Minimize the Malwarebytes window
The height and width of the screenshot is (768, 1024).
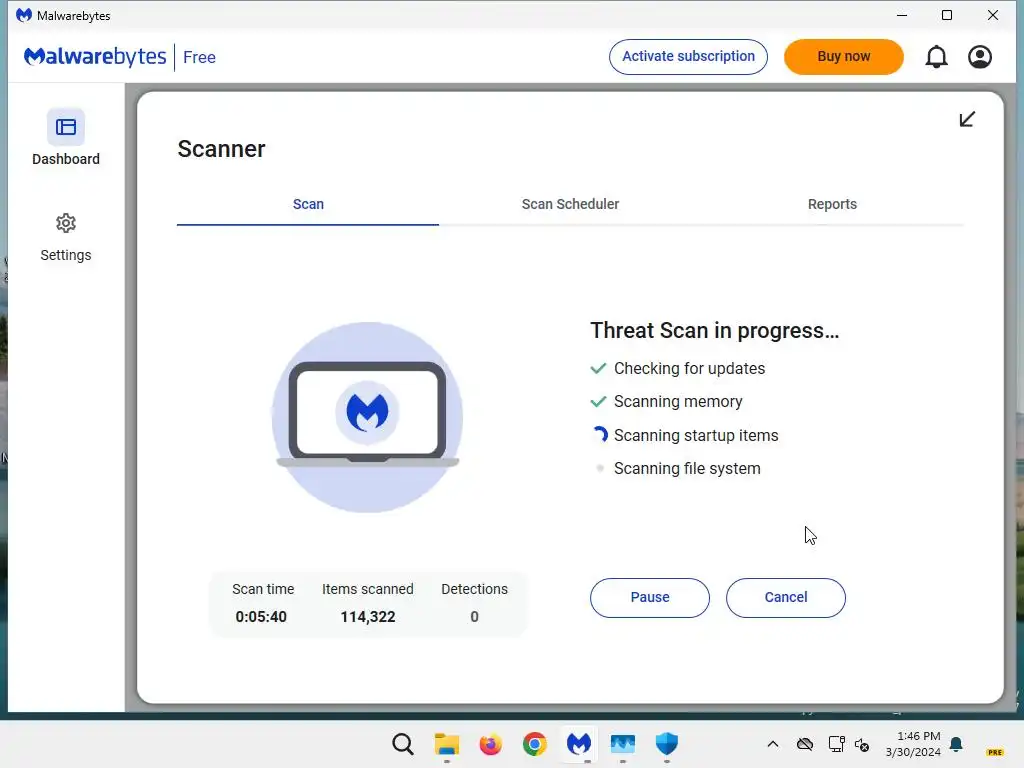pos(902,15)
